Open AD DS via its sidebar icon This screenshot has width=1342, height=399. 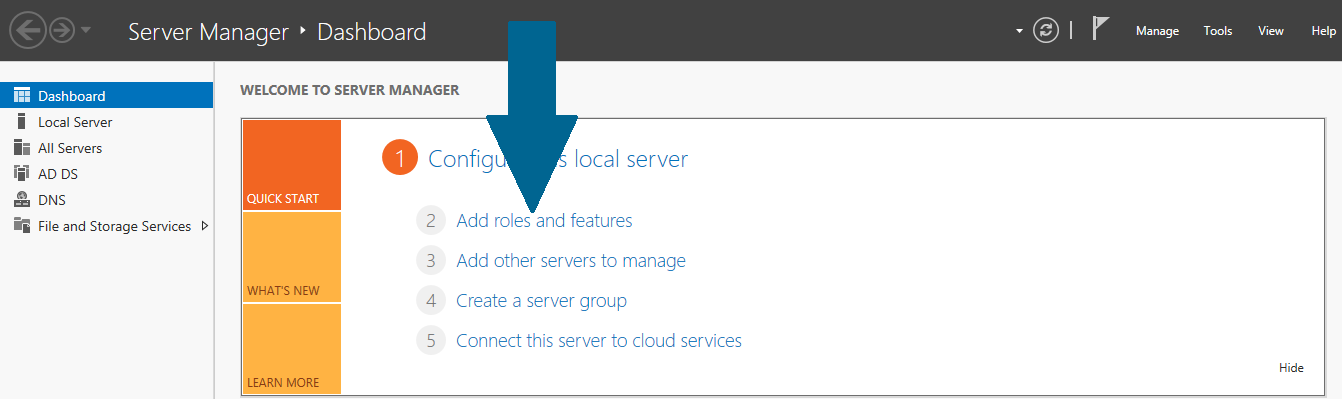(x=22, y=174)
